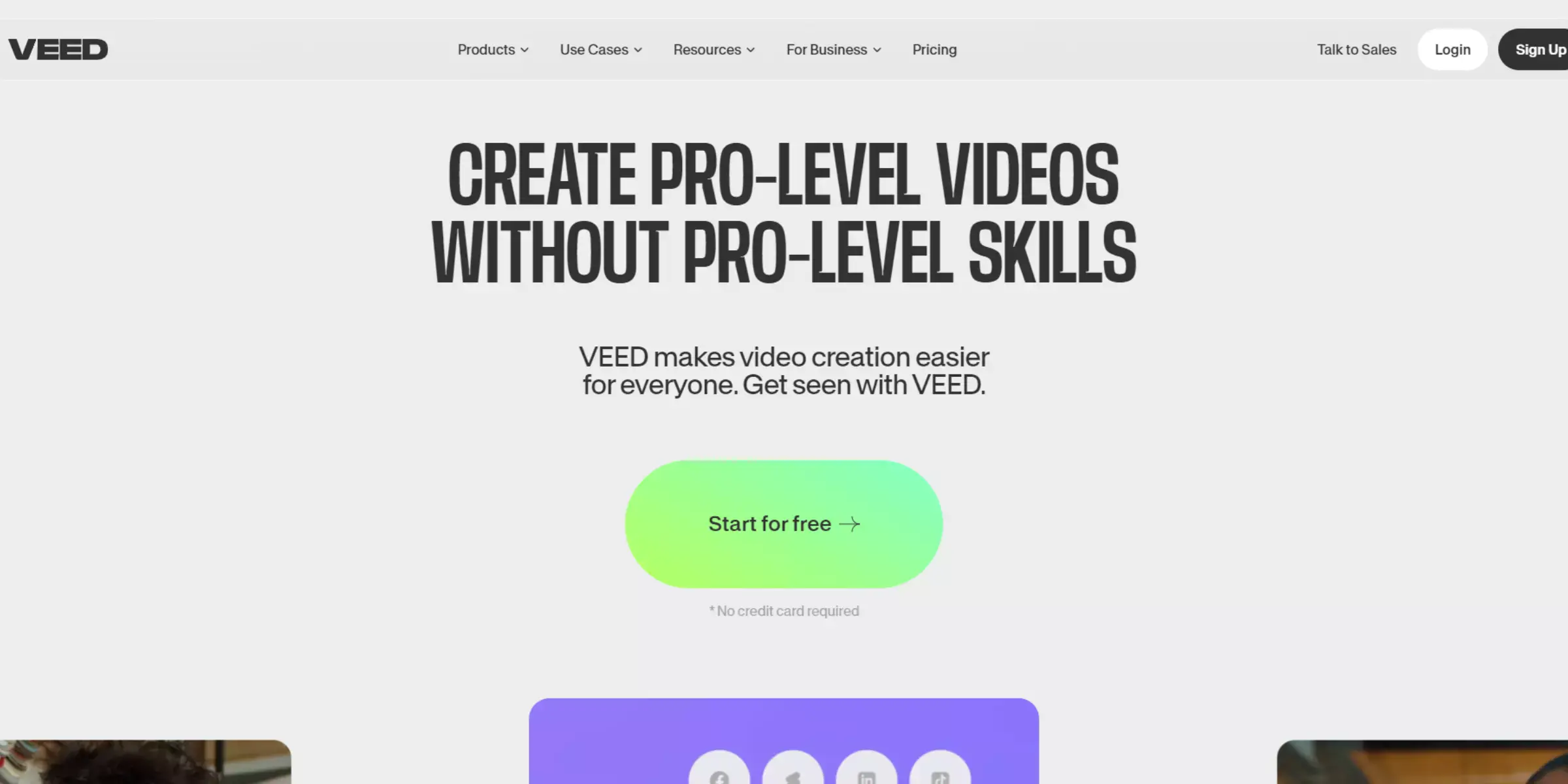Expand the Use Cases dropdown menu

click(x=600, y=49)
